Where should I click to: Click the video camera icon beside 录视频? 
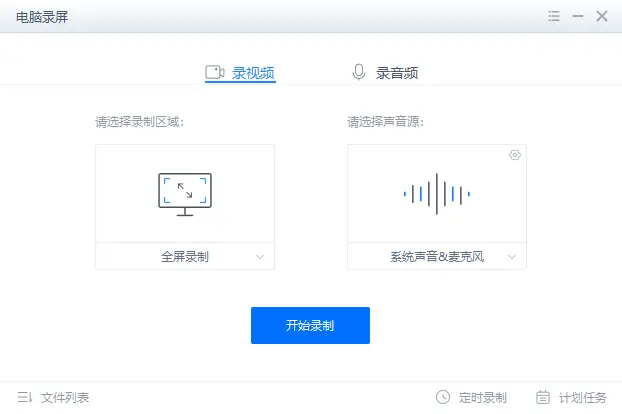(214, 72)
